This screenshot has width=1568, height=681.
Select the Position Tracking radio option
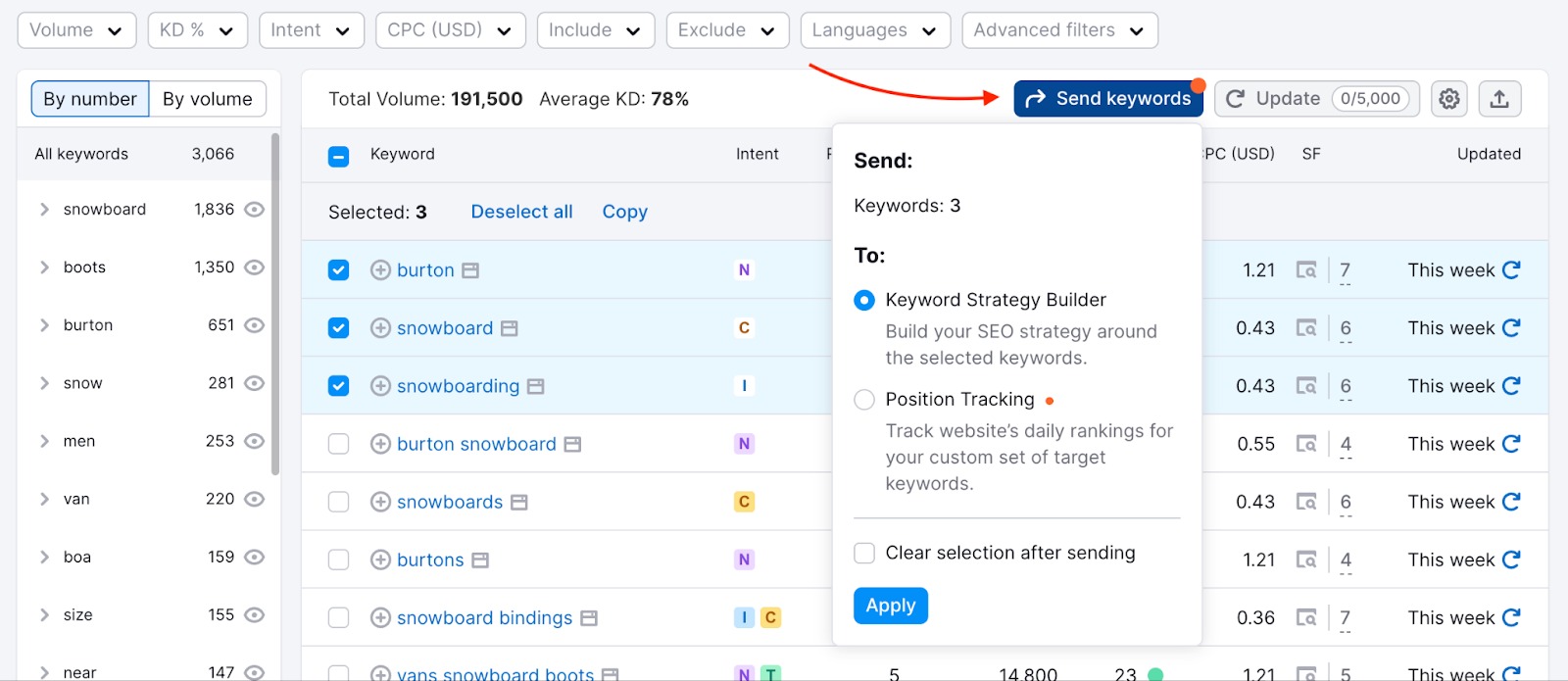point(864,400)
